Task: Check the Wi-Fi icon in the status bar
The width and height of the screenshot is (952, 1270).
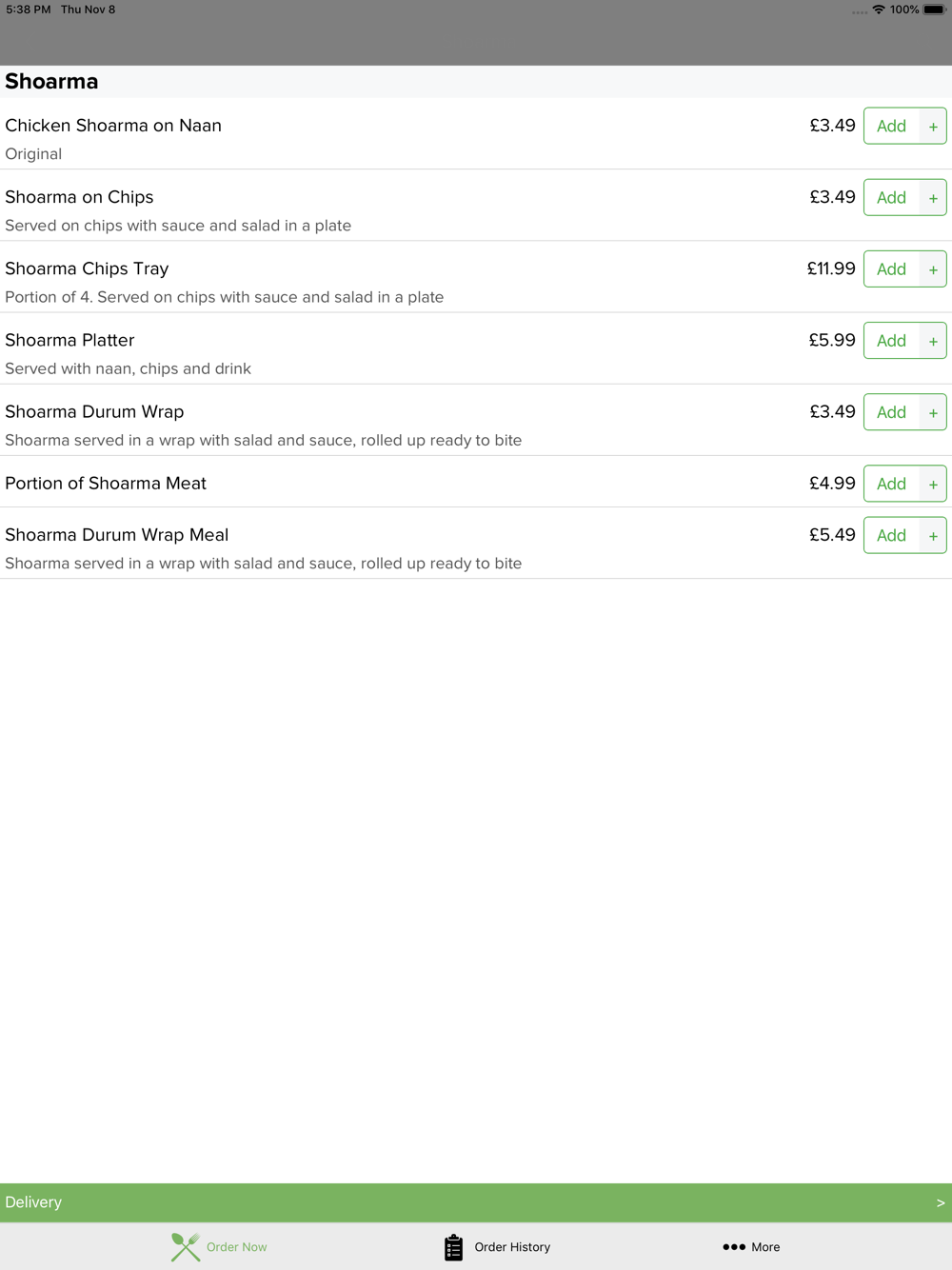Action: [879, 10]
